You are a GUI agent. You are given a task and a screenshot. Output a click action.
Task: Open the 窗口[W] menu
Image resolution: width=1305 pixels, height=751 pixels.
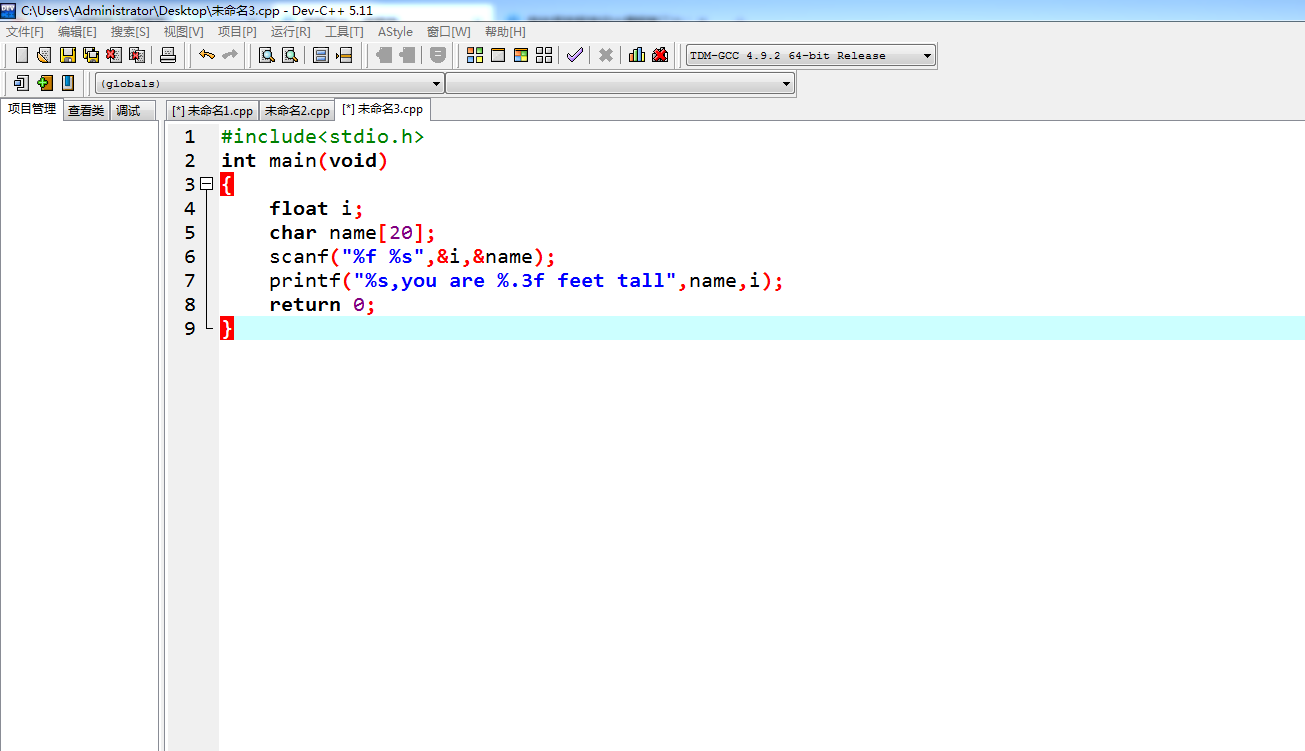[448, 32]
